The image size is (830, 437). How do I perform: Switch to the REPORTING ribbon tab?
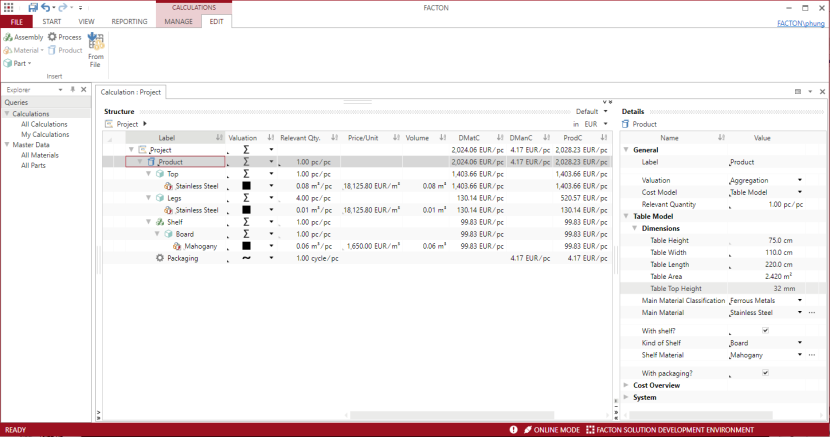coord(129,21)
